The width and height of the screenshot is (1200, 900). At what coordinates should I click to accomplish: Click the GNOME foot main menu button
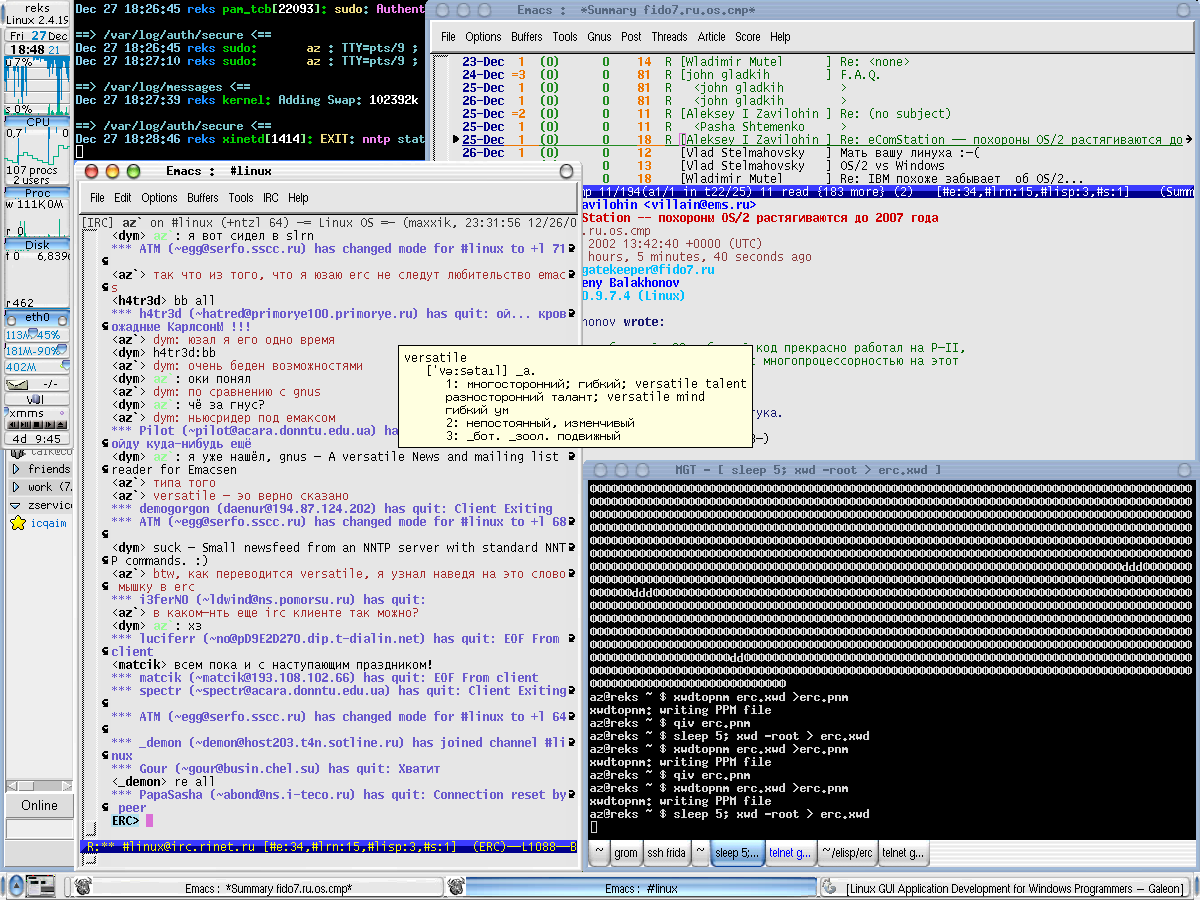14,886
